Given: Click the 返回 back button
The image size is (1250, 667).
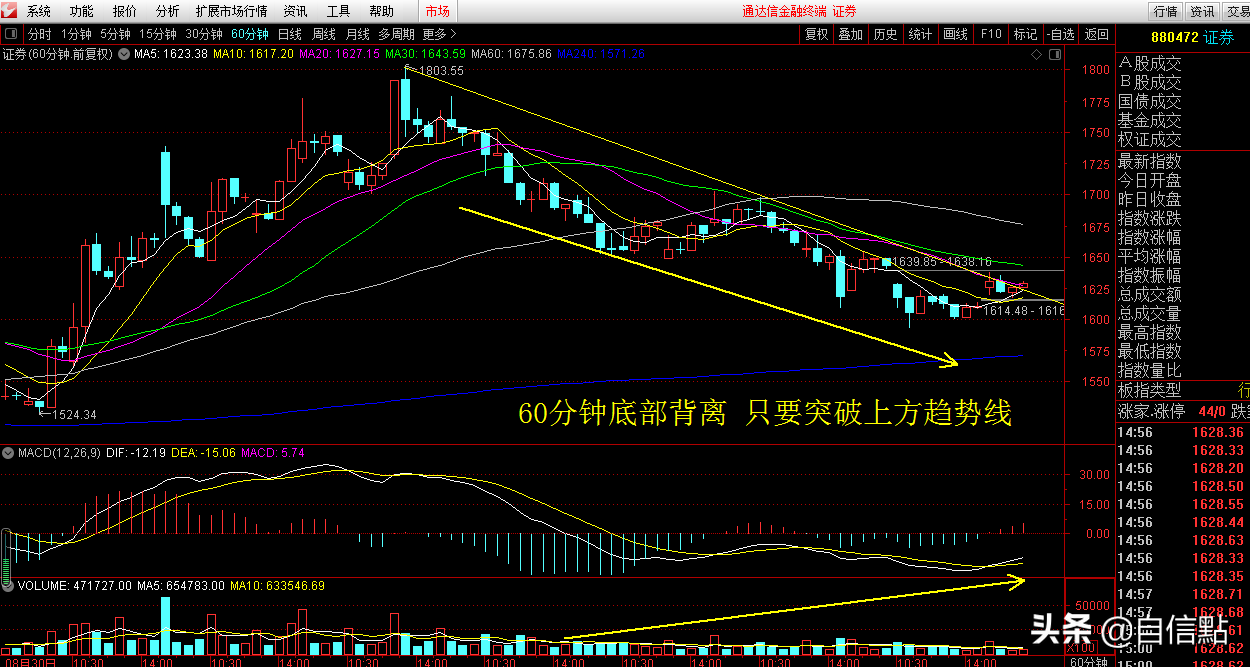Looking at the screenshot, I should (1097, 34).
